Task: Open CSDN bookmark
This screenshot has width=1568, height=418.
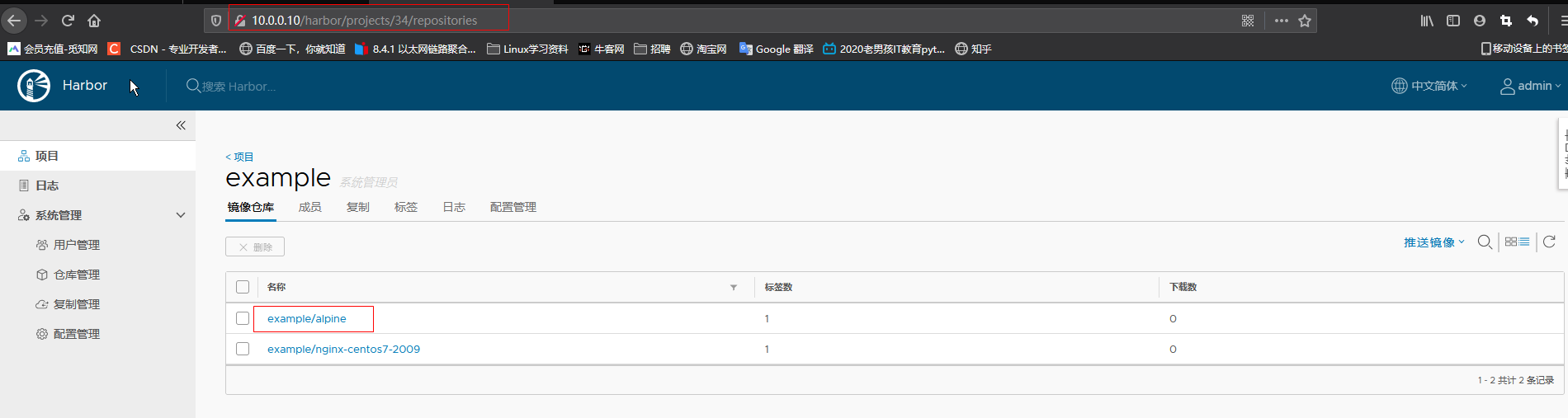Action: tap(168, 49)
